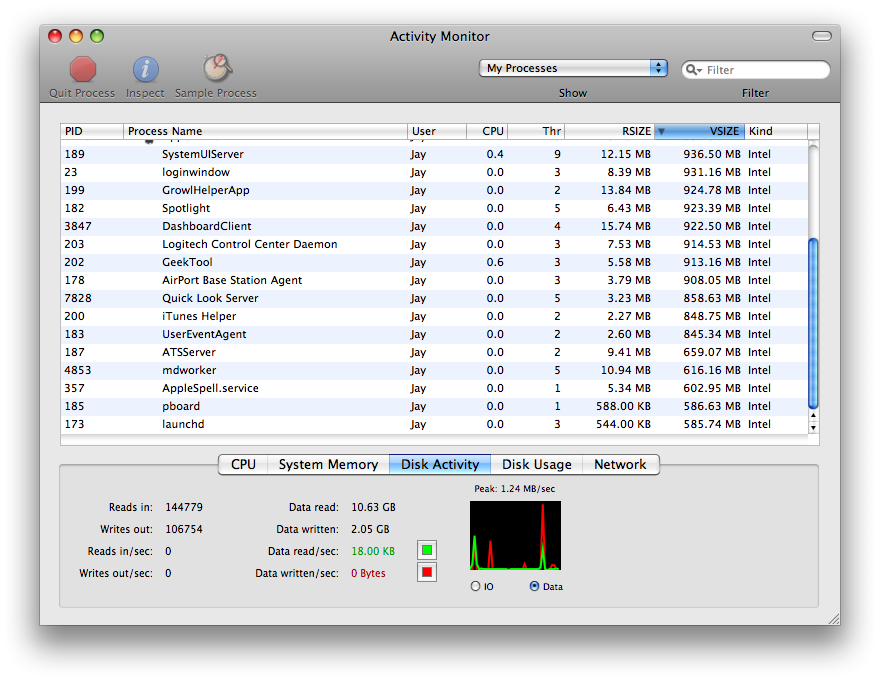The height and width of the screenshot is (680, 880).
Task: Select the iTunes Helper process row
Action: click(x=434, y=316)
